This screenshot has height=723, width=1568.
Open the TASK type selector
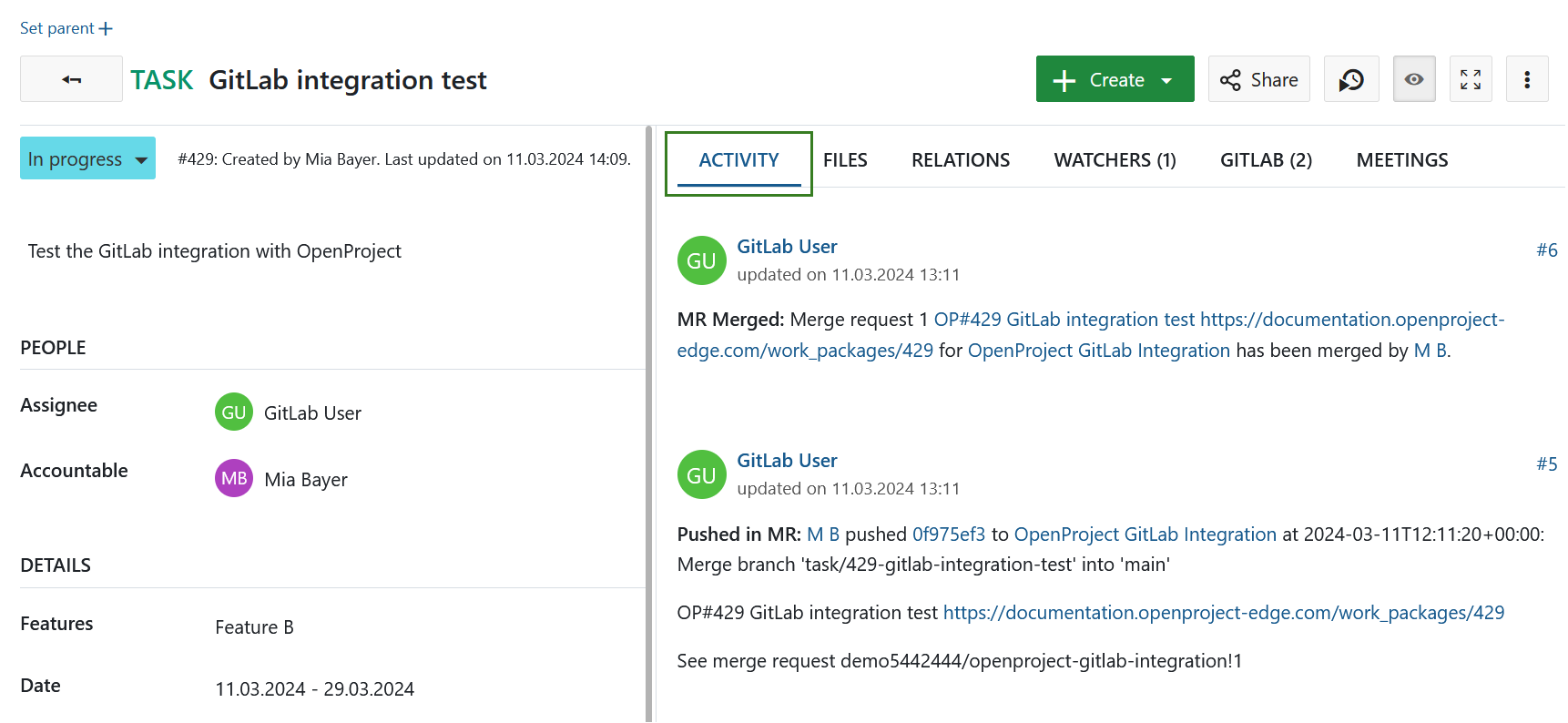pyautogui.click(x=162, y=80)
